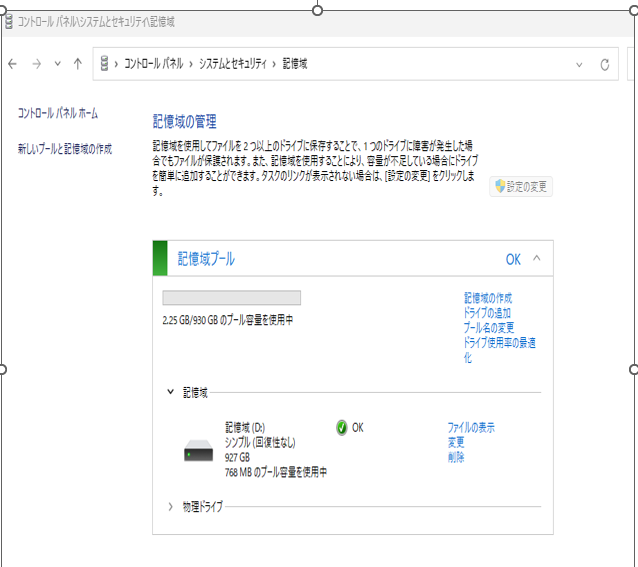Collapse the 記憶域 section
The height and width of the screenshot is (567, 638).
tap(171, 393)
